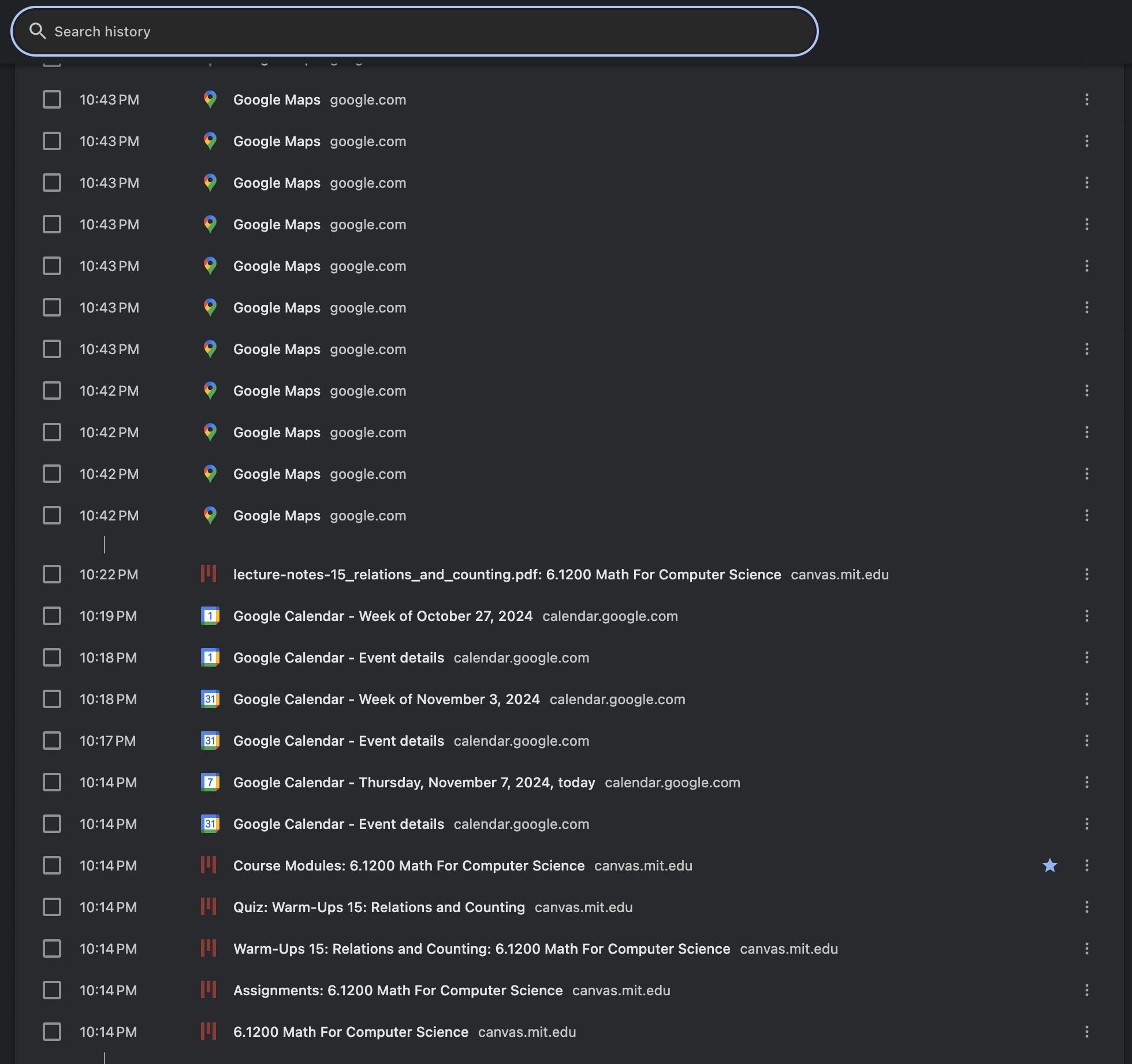Click the blue bookmark star on the Course Modules row
1132x1064 pixels.
[x=1050, y=865]
